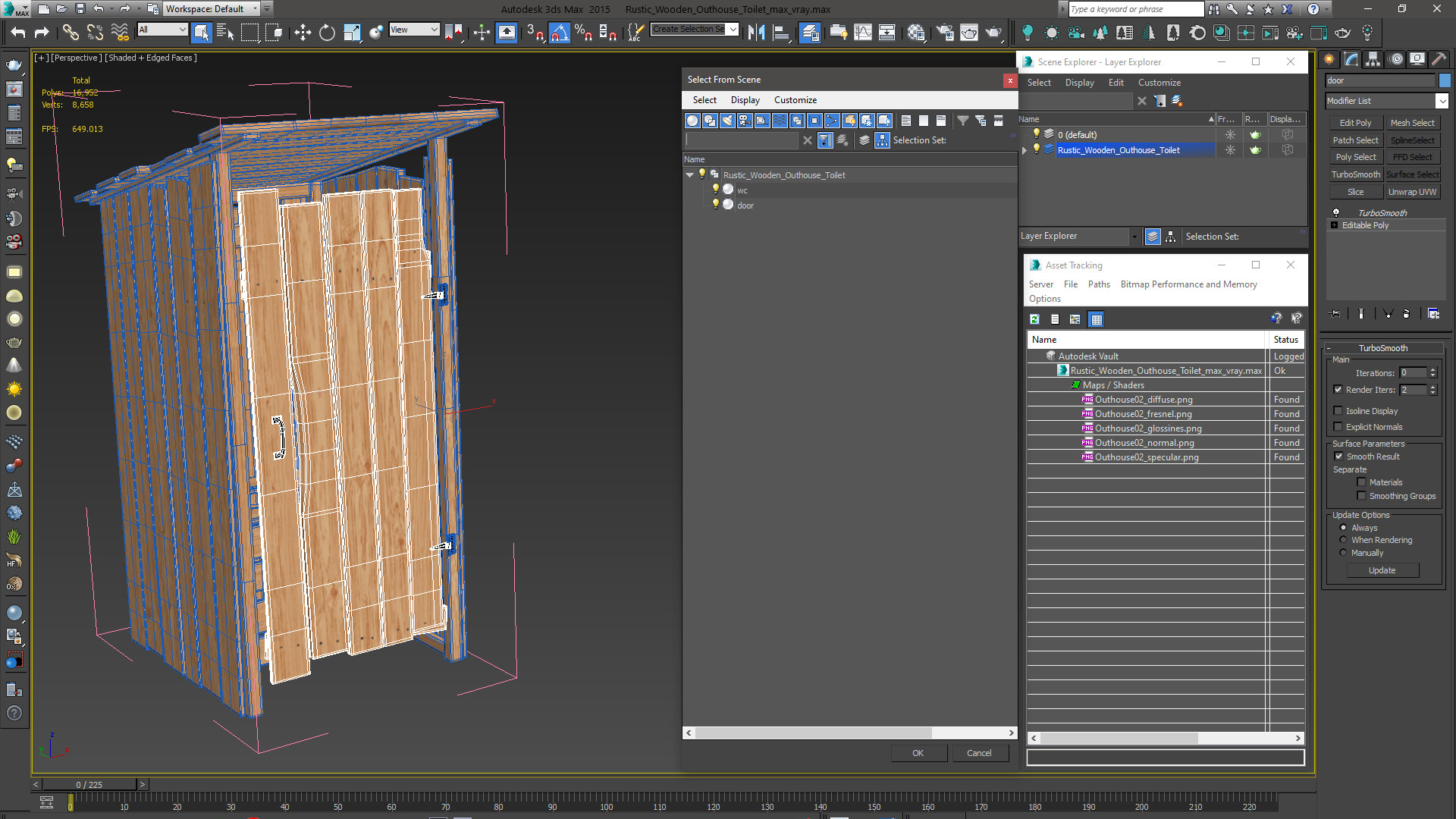Select the Manually update option
Screen dimensions: 1456x819
point(1344,553)
